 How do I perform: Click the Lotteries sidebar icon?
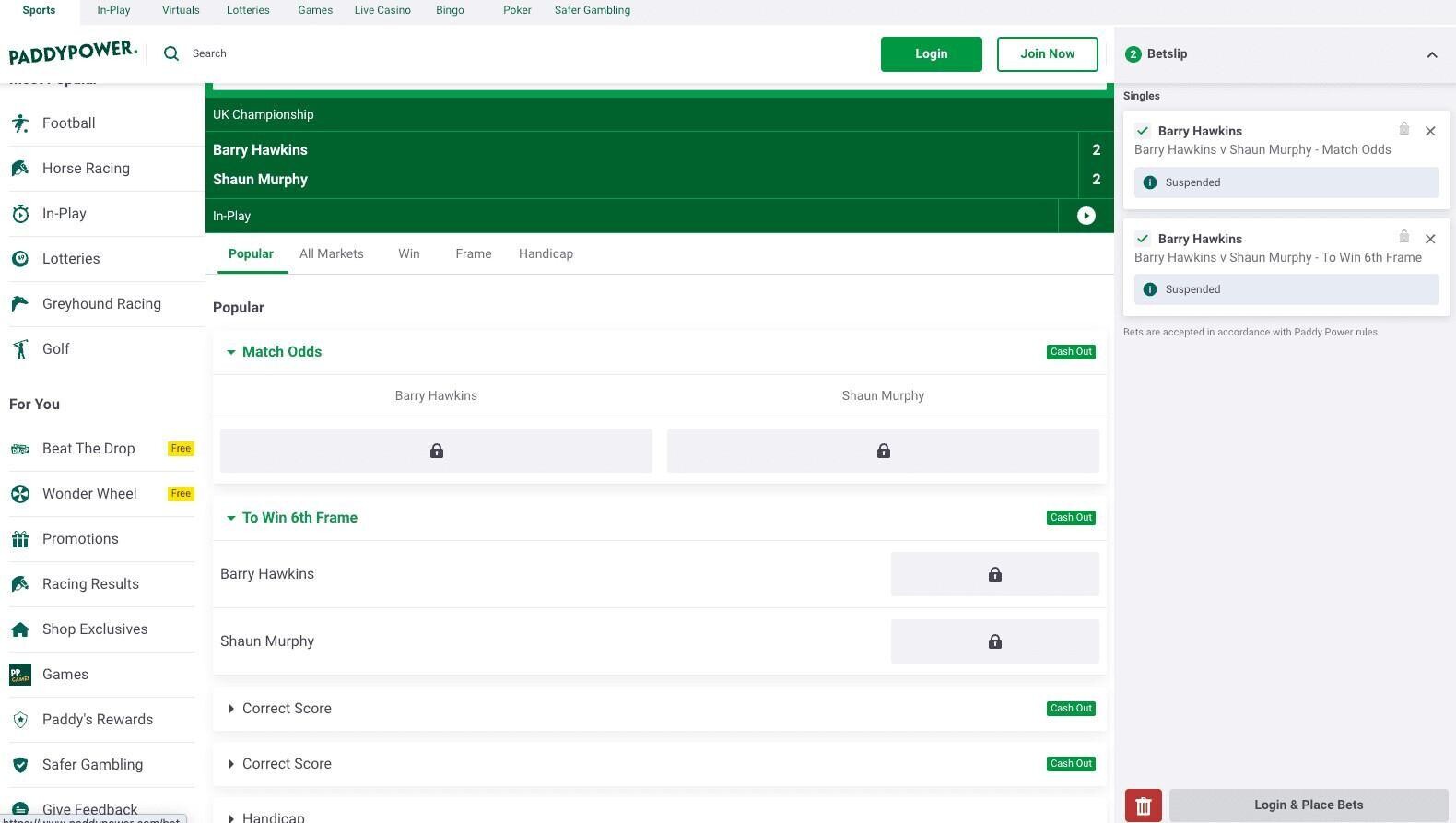(x=20, y=259)
